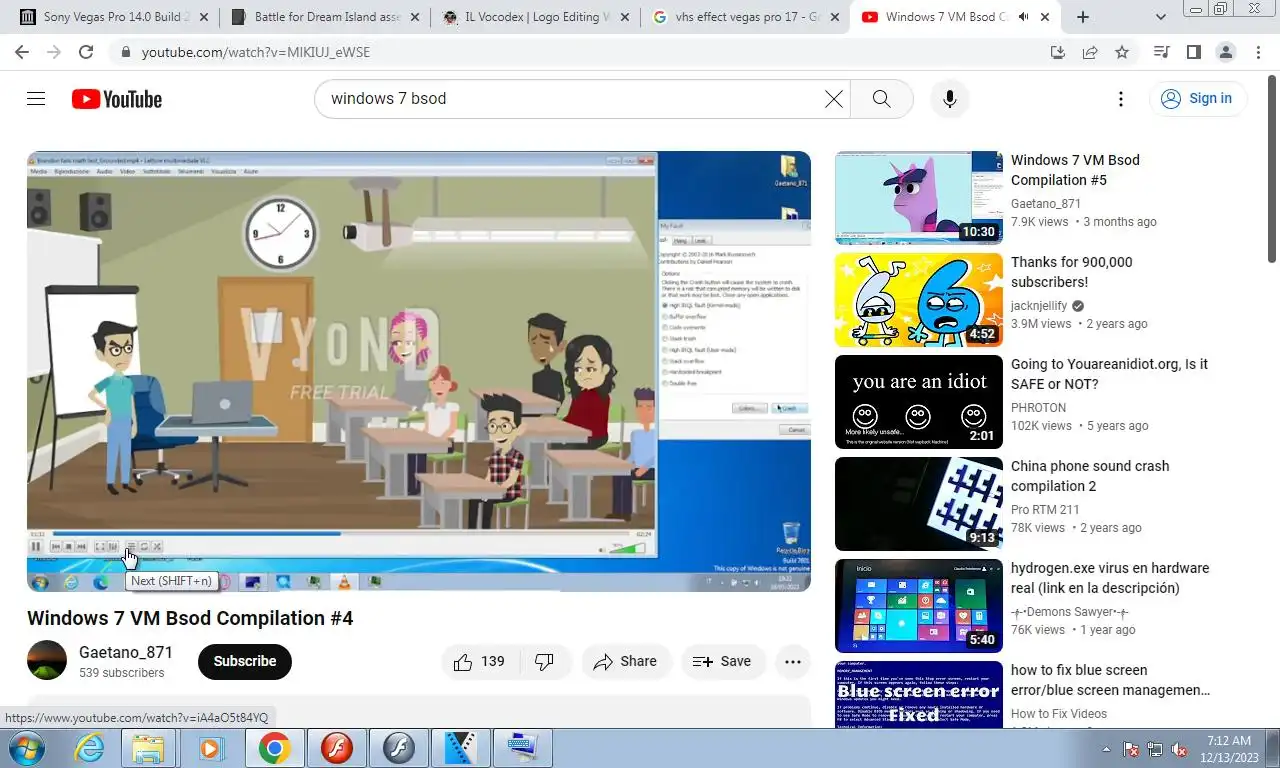The image size is (1280, 768).
Task: Dislike the video
Action: pyautogui.click(x=545, y=661)
